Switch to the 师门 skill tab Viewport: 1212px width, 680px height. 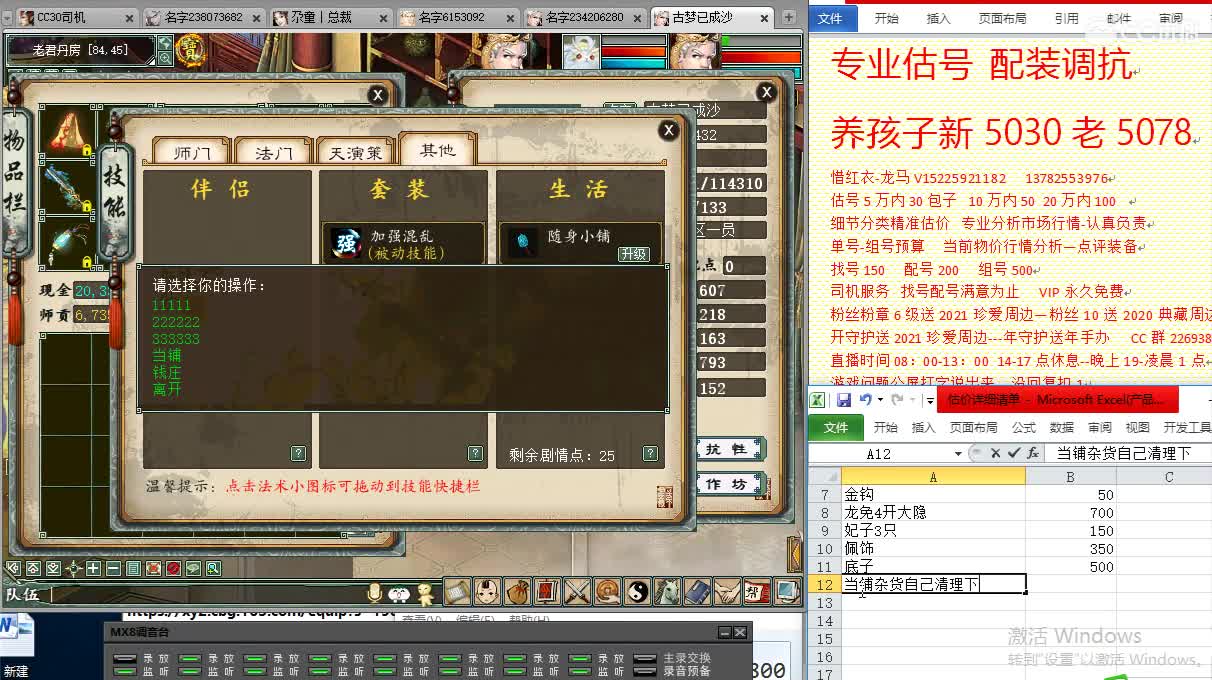pyautogui.click(x=191, y=153)
